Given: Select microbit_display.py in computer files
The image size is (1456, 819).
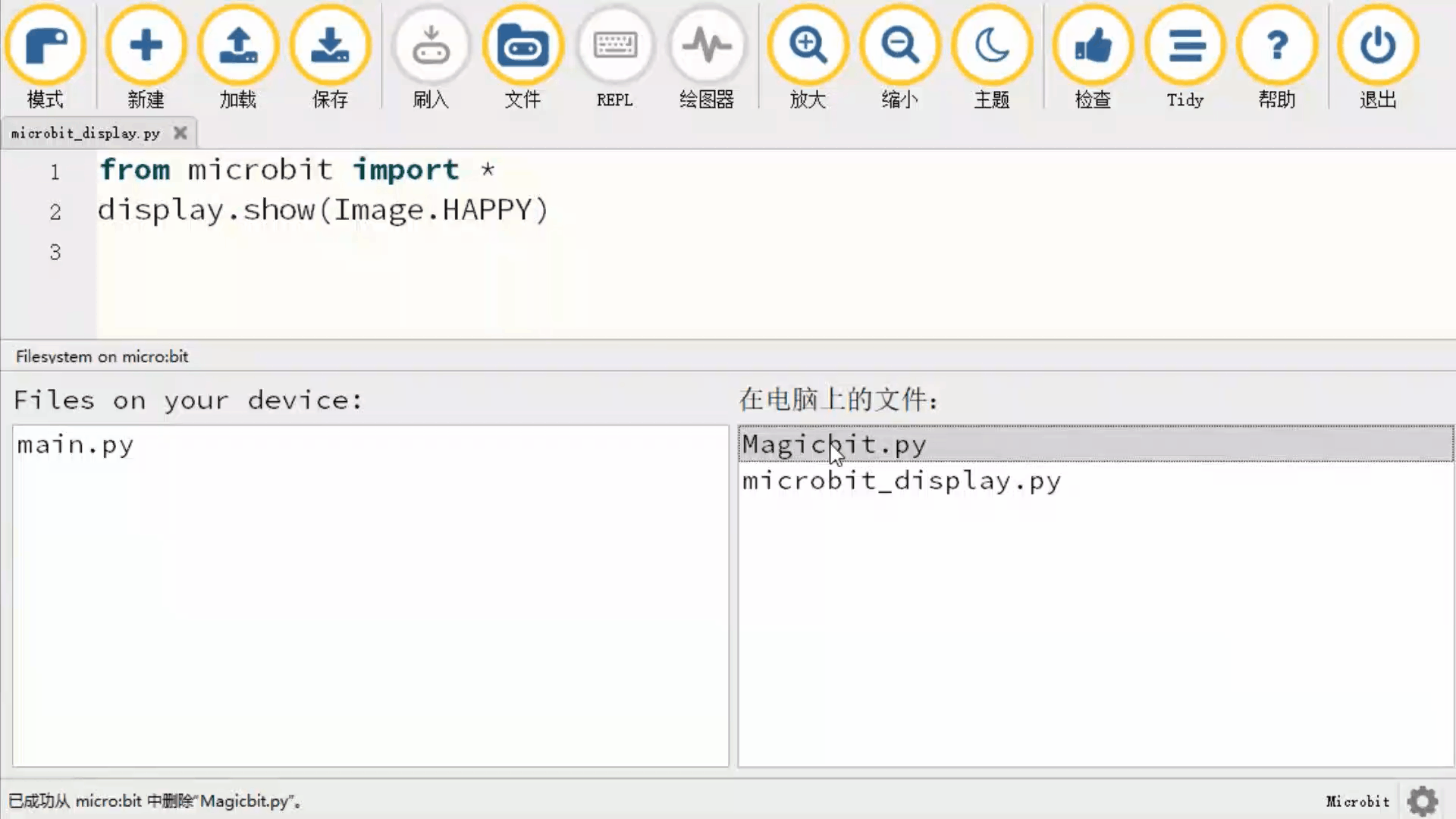Looking at the screenshot, I should click(x=1096, y=481).
